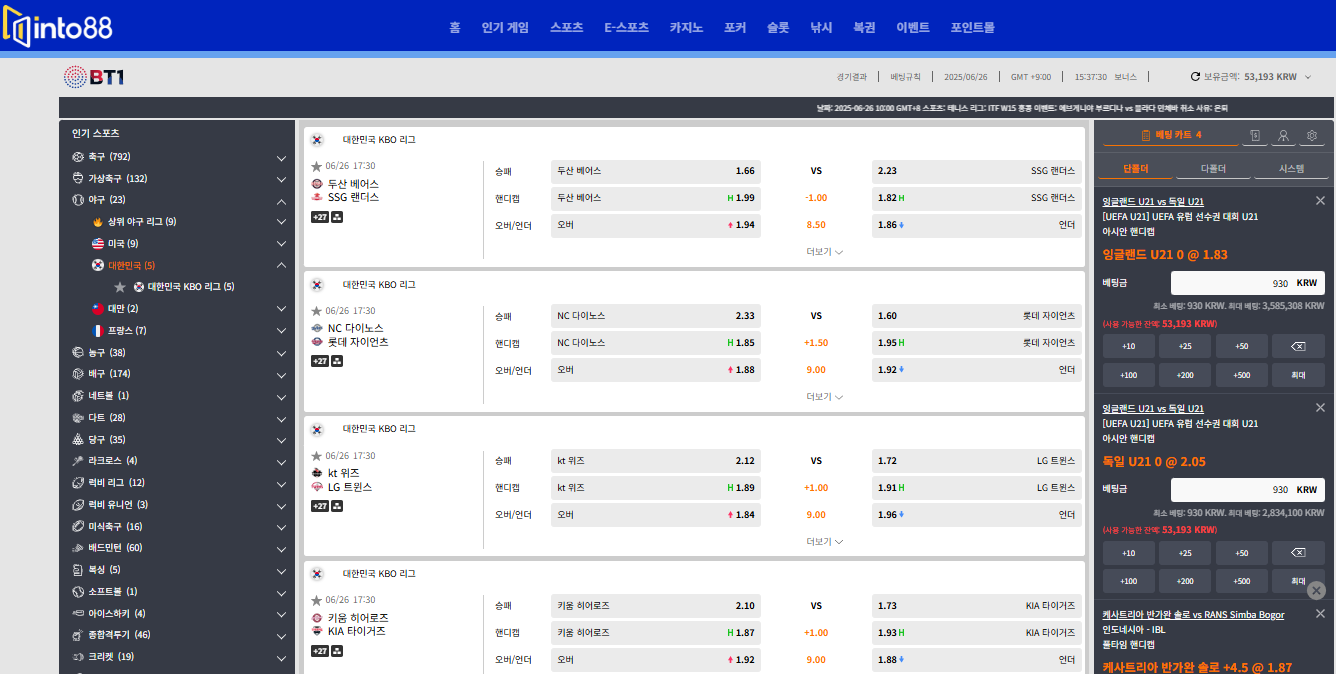Open the 경기결과 link
This screenshot has height=674, width=1336.
tap(852, 77)
